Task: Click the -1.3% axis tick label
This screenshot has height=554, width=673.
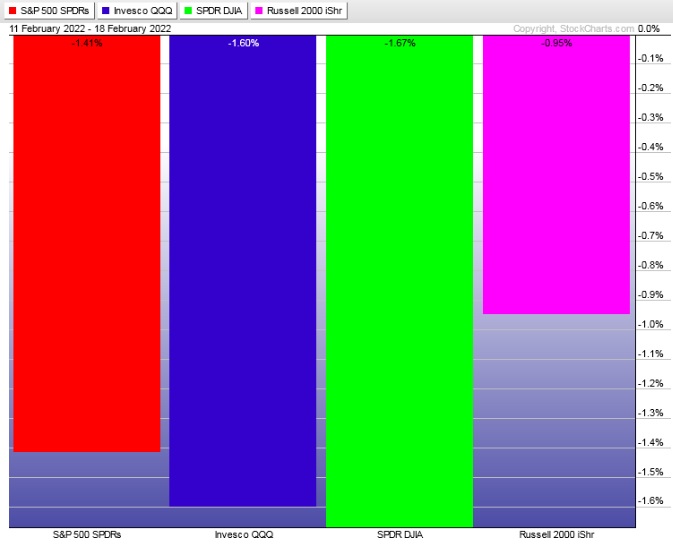Action: [x=650, y=413]
